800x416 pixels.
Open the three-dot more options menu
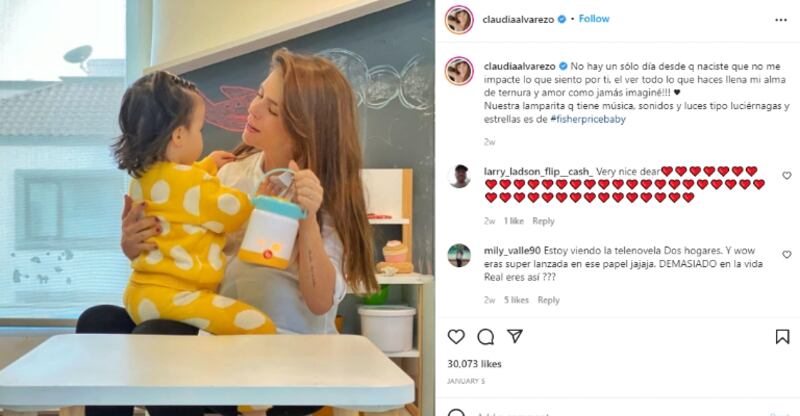tap(781, 20)
